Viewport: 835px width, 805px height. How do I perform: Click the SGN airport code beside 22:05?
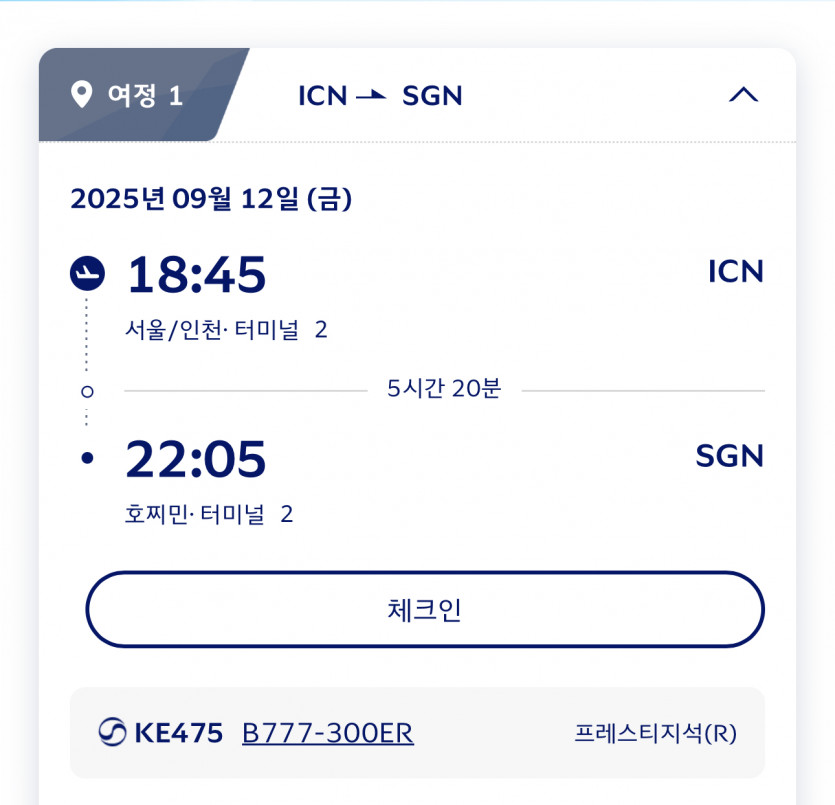[729, 457]
